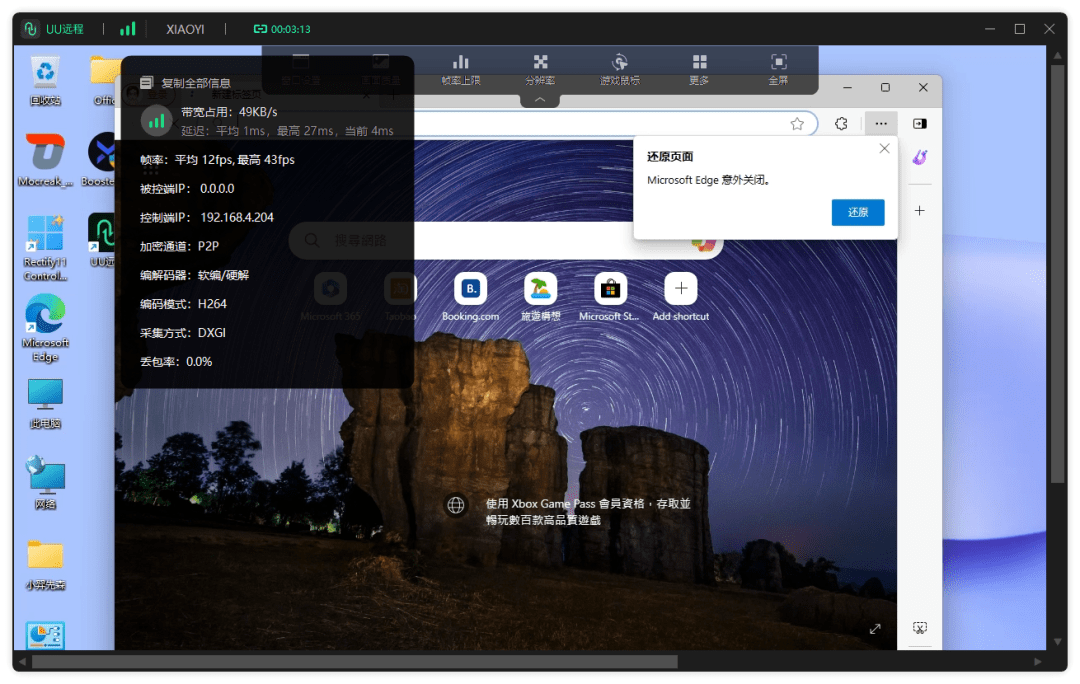Image resolution: width=1080 pixels, height=684 pixels.
Task: Open Edge's three-dot settings menu
Action: pos(881,124)
